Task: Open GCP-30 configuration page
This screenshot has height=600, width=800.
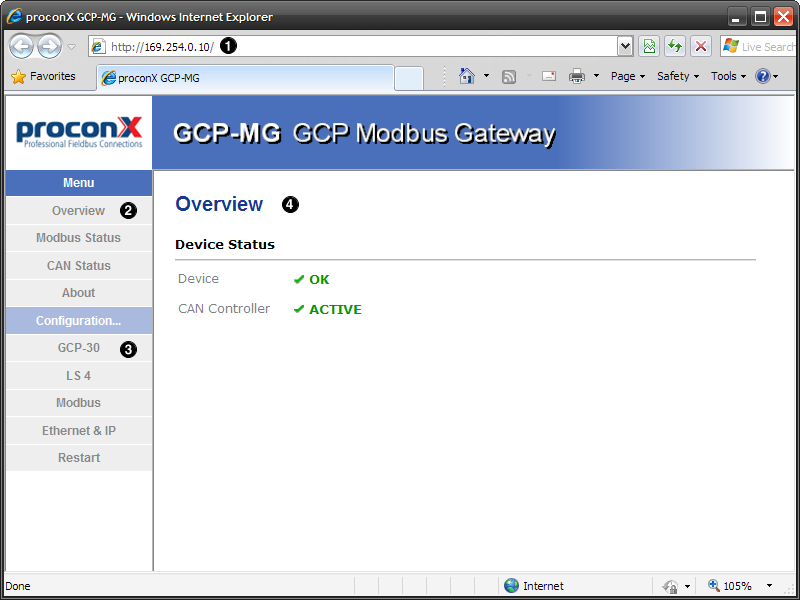Action: [79, 348]
